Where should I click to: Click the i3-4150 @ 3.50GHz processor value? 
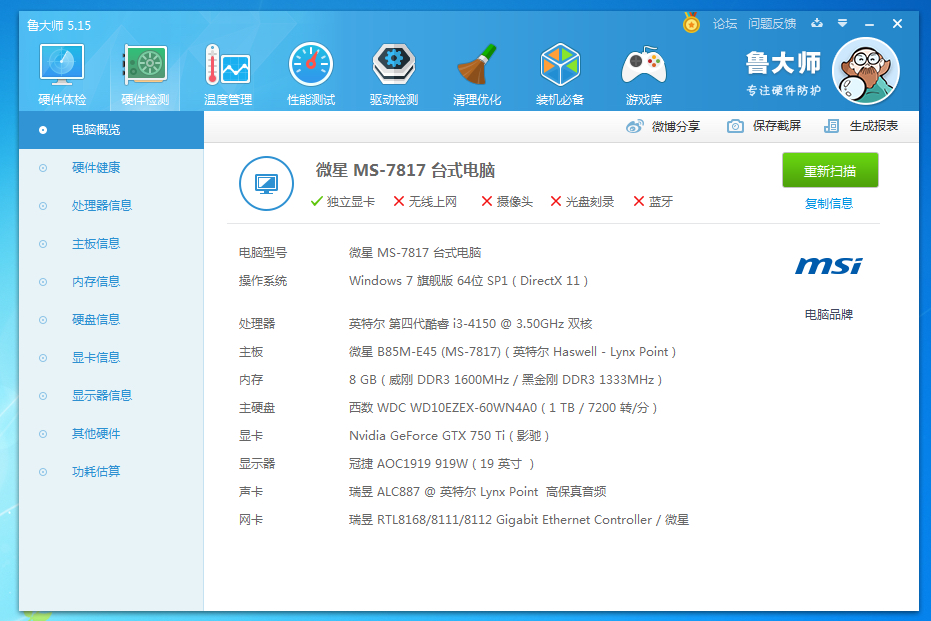click(x=470, y=324)
